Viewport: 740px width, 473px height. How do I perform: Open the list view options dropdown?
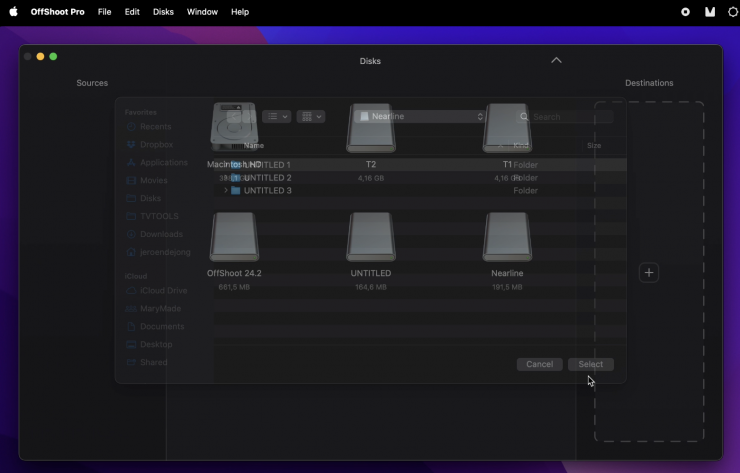(276, 117)
